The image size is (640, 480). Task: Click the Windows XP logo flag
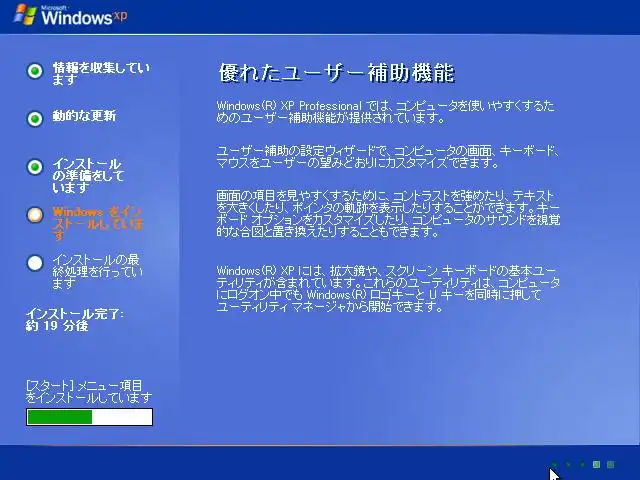pos(26,15)
